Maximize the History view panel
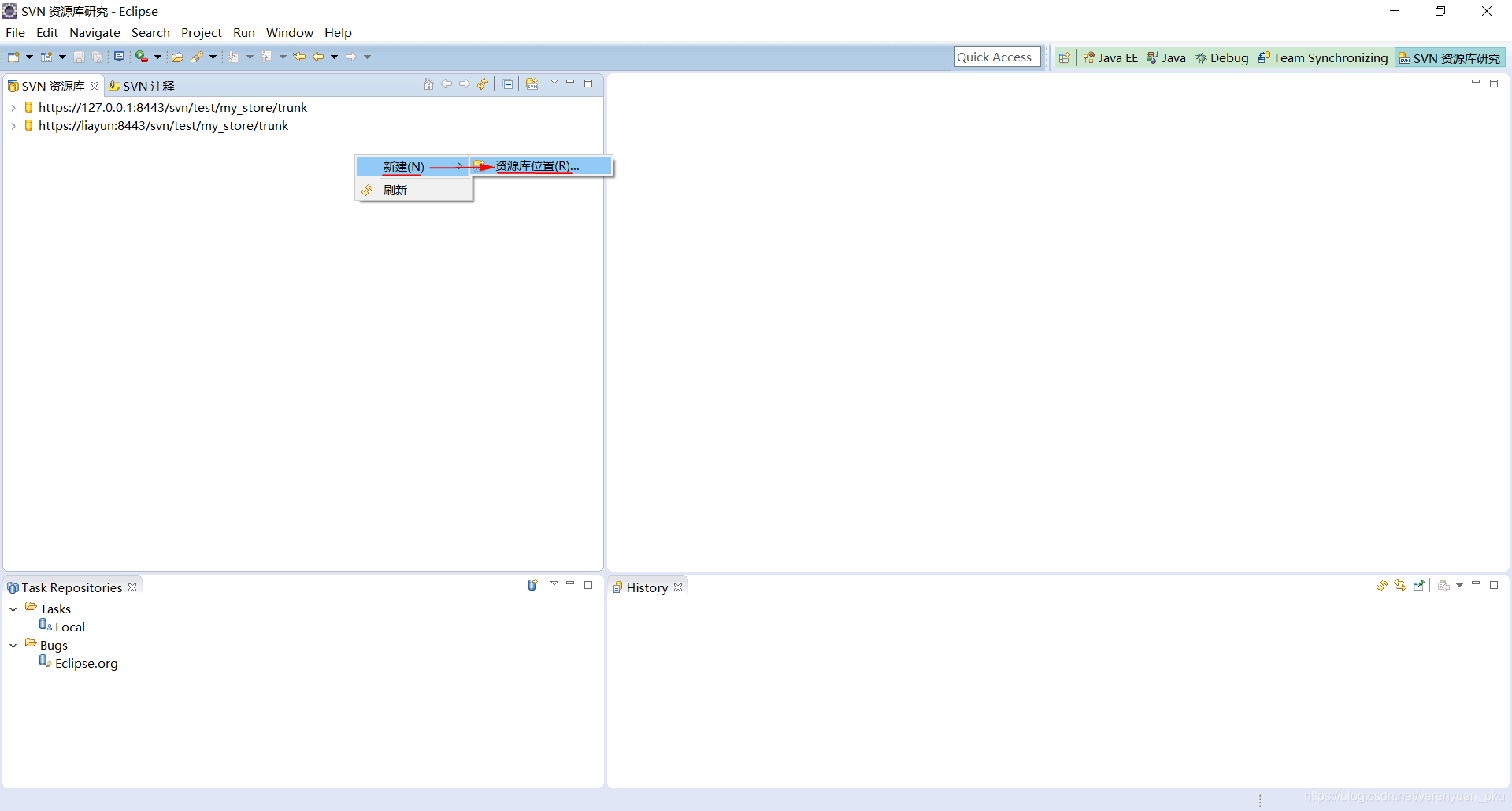1512x811 pixels. 1494,585
